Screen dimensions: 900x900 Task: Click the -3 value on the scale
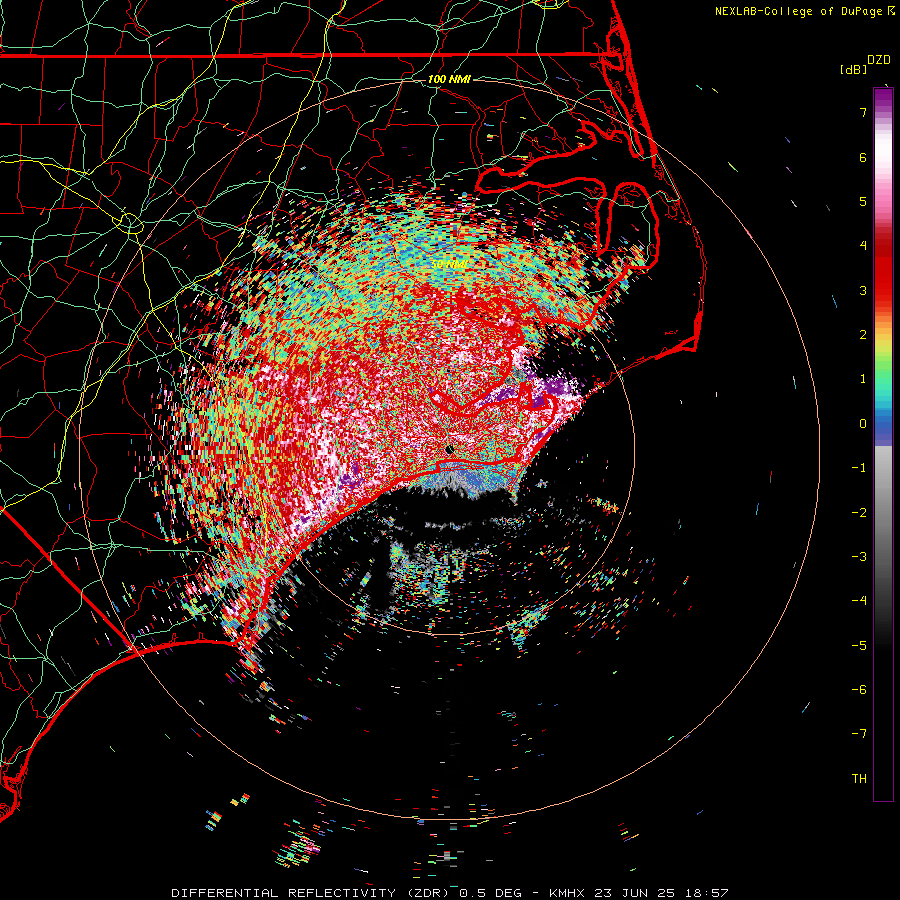pyautogui.click(x=859, y=556)
